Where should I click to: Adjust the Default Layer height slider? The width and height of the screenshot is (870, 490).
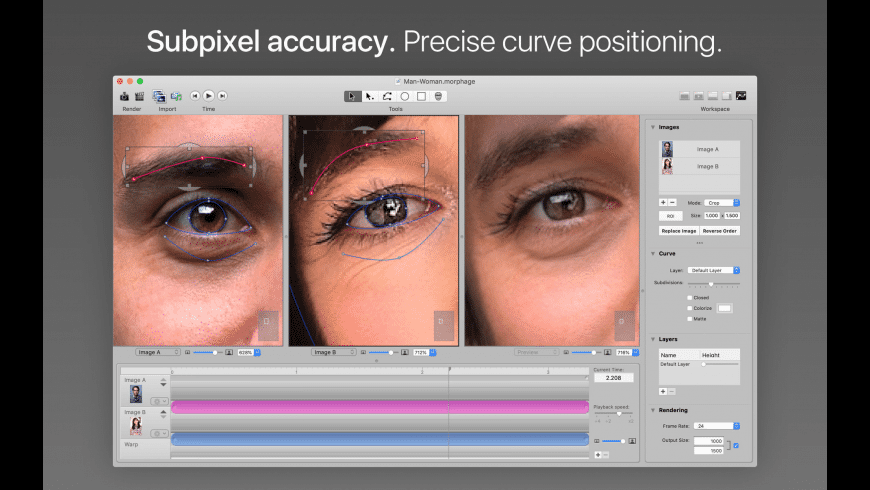click(720, 365)
